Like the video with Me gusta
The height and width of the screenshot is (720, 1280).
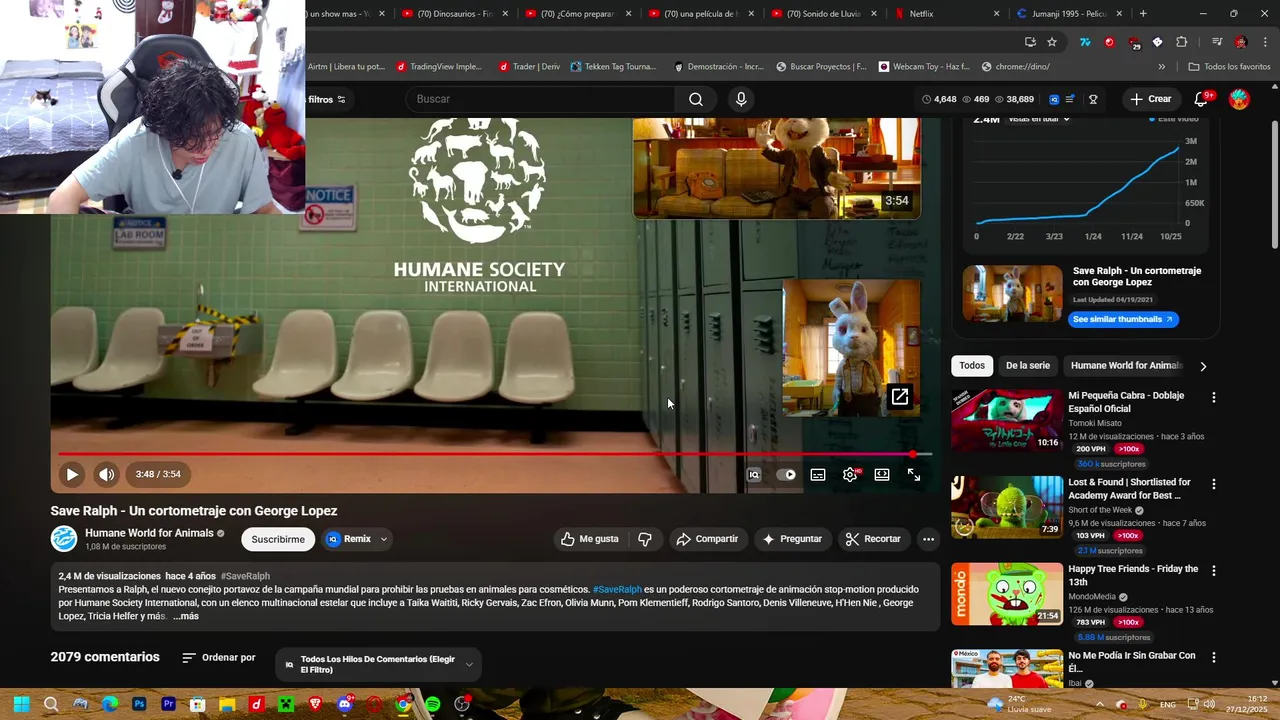589,539
